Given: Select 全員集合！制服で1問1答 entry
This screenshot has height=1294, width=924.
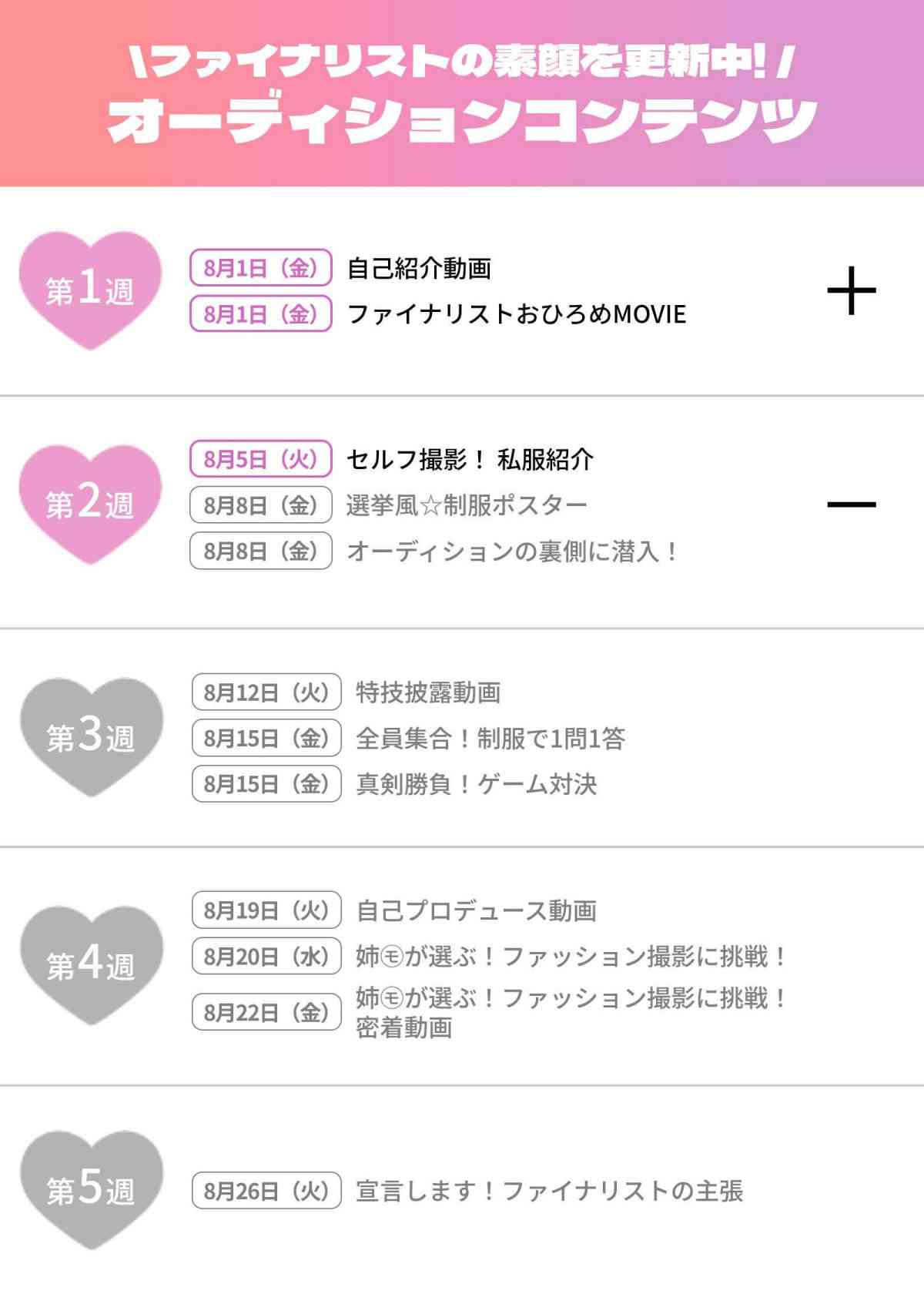Looking at the screenshot, I should tap(490, 738).
